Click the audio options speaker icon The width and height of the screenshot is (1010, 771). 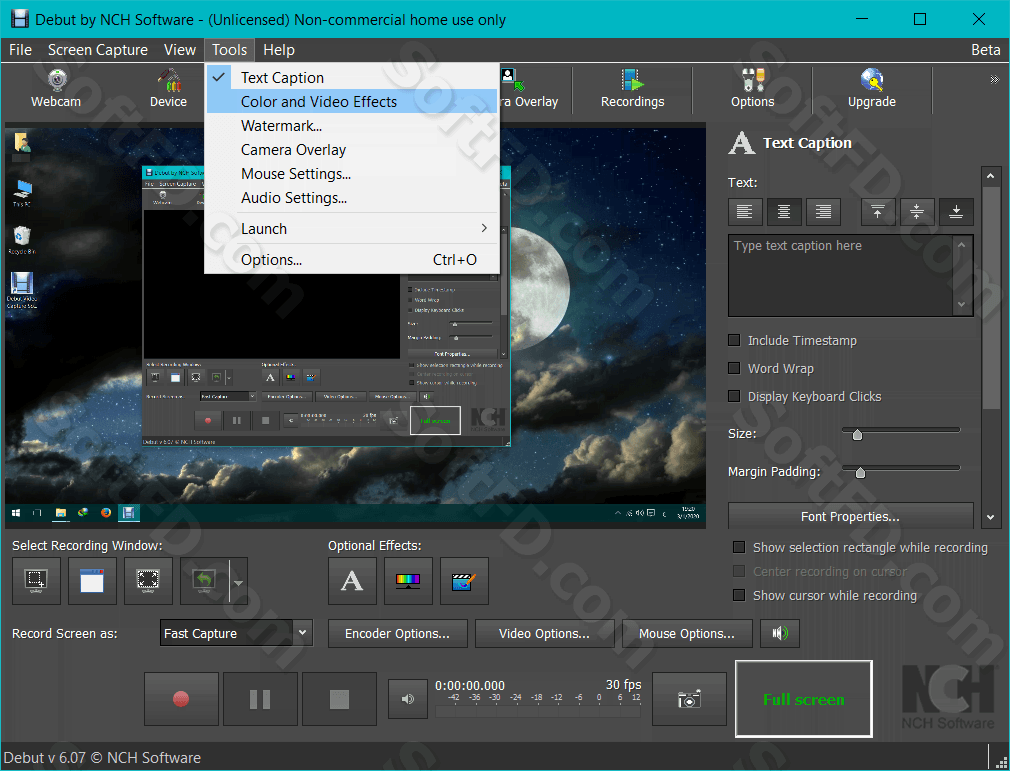point(779,633)
